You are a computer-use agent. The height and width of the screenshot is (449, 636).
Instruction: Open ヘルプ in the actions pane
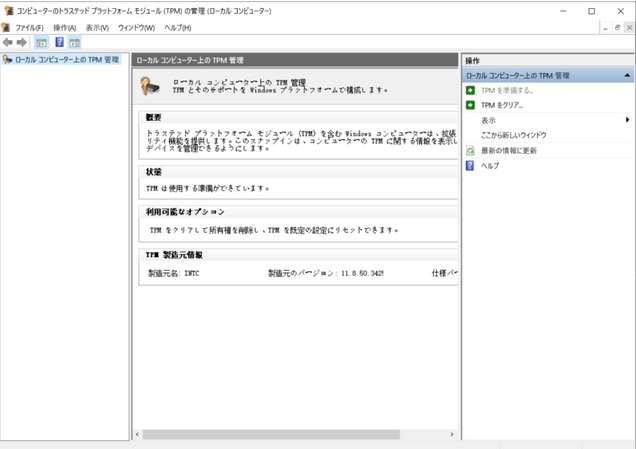click(x=489, y=165)
